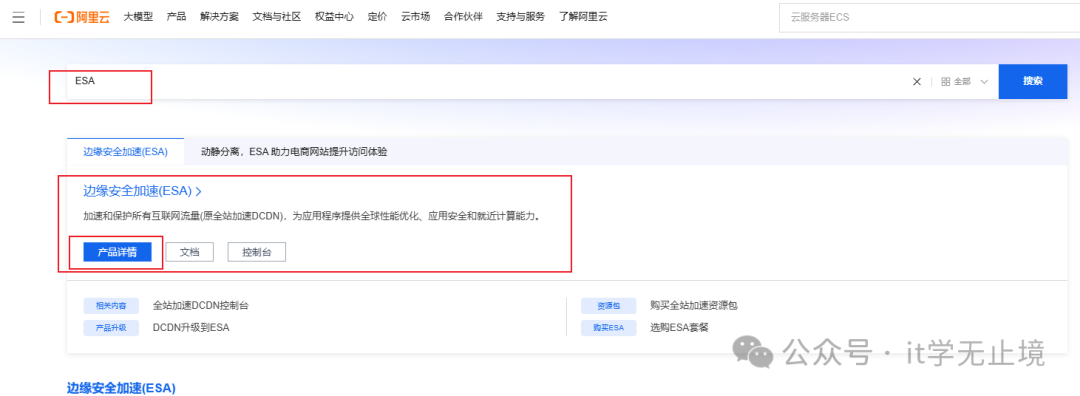
Task: Select the 边缘安全加速(ESA) tab
Action: (125, 152)
